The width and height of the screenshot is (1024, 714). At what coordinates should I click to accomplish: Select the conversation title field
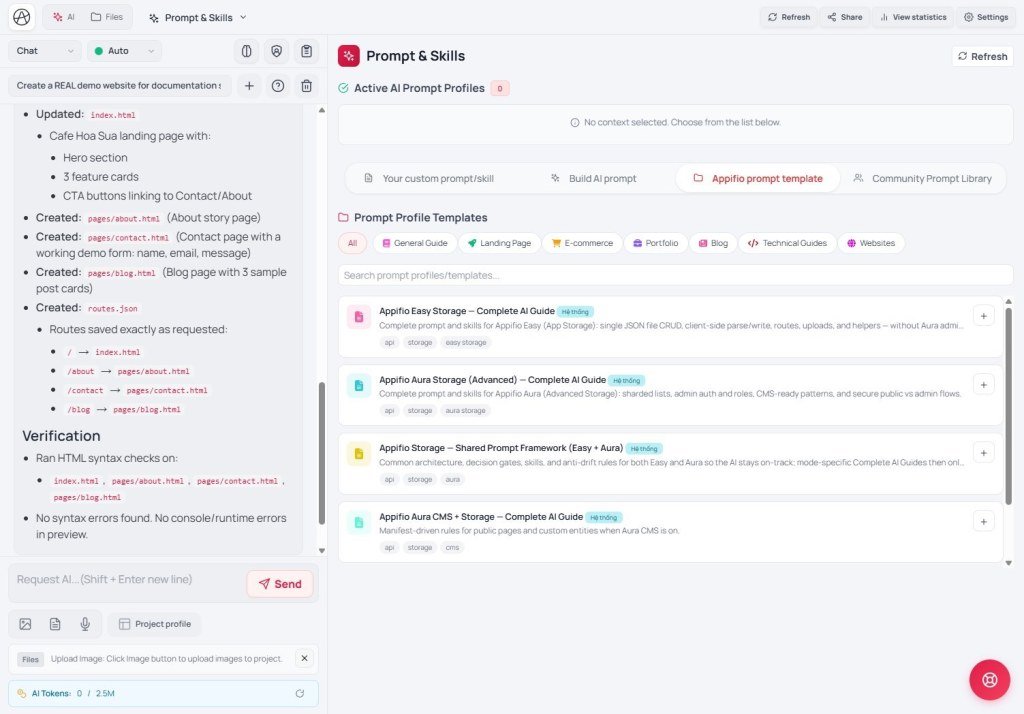(120, 86)
